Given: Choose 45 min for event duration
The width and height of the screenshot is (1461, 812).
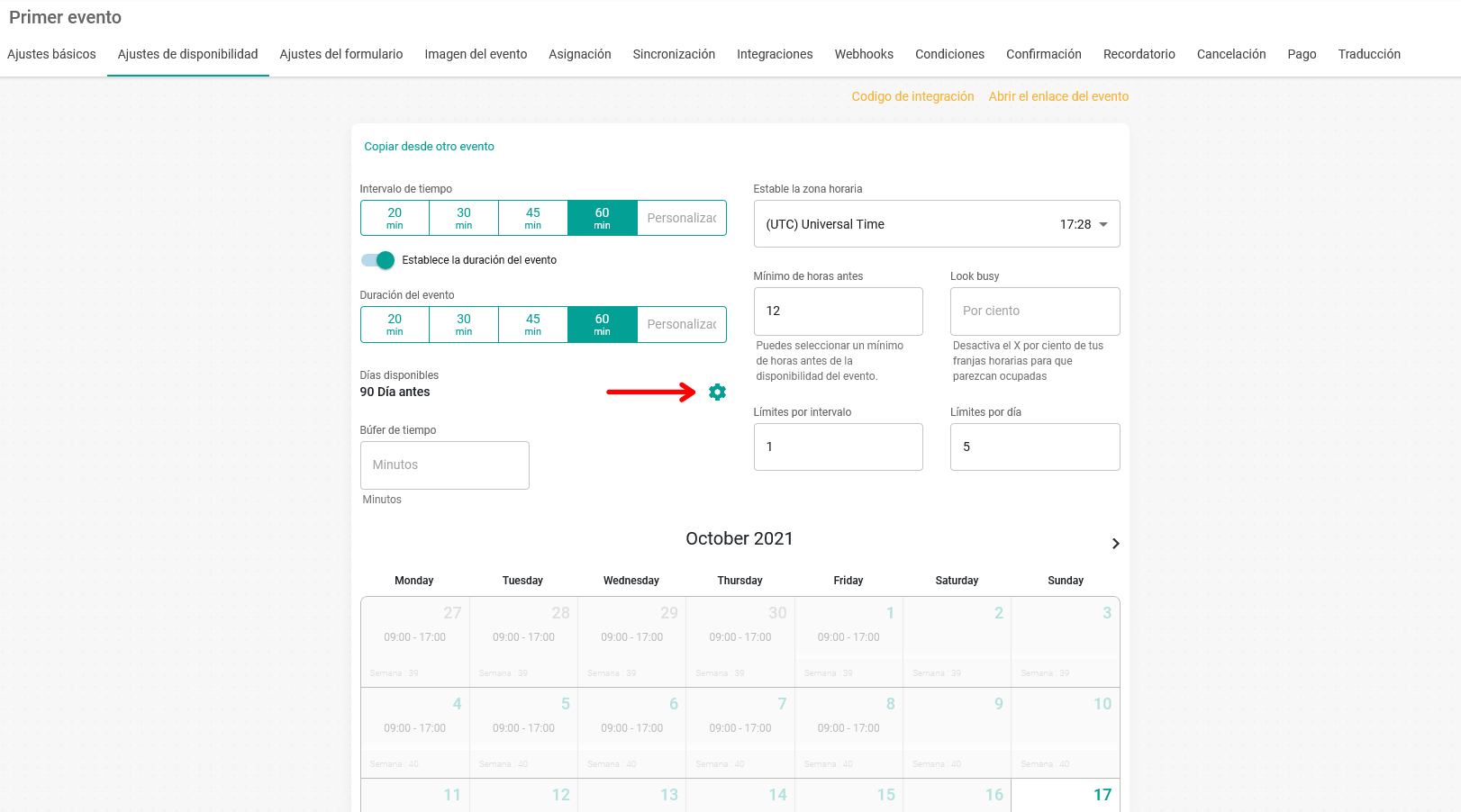Looking at the screenshot, I should 532,323.
